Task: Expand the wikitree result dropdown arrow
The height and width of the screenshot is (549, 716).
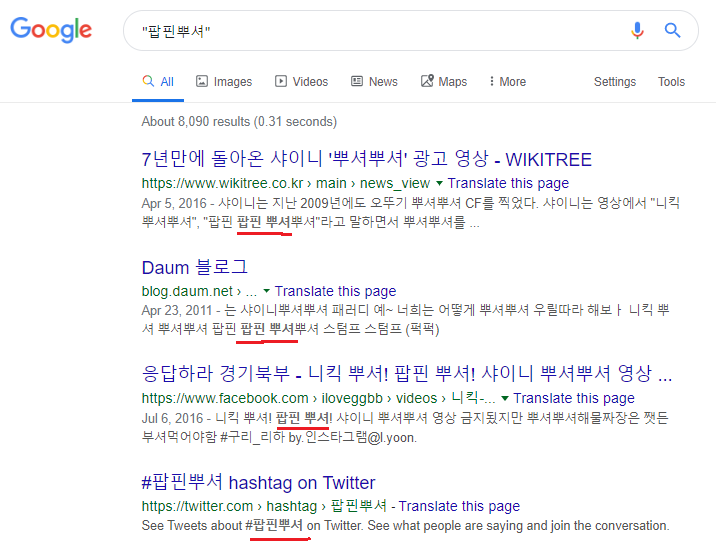Action: tap(439, 184)
